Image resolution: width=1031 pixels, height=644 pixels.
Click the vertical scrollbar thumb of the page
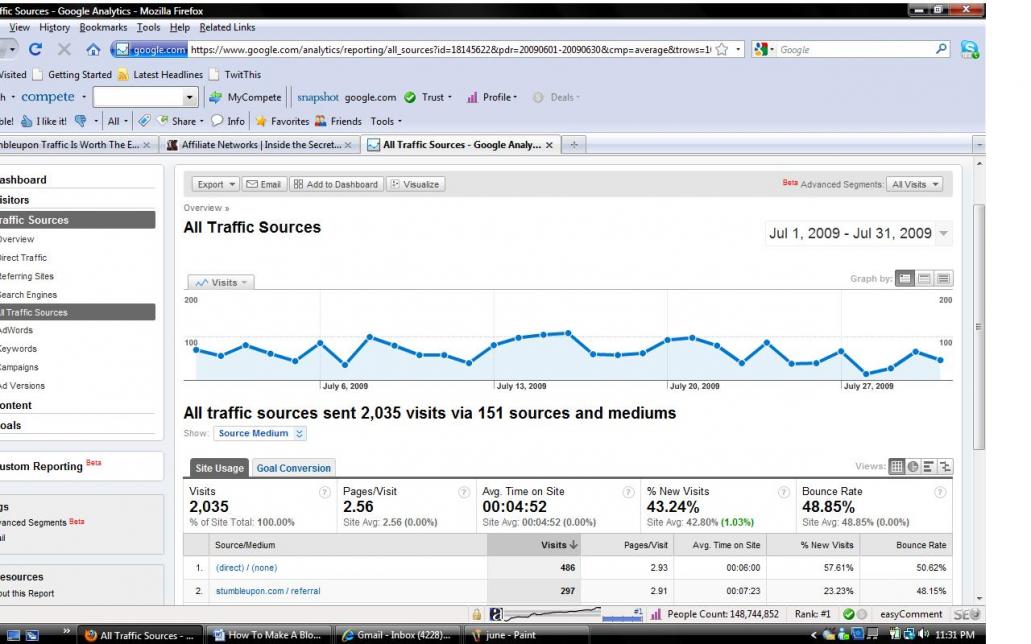(979, 327)
